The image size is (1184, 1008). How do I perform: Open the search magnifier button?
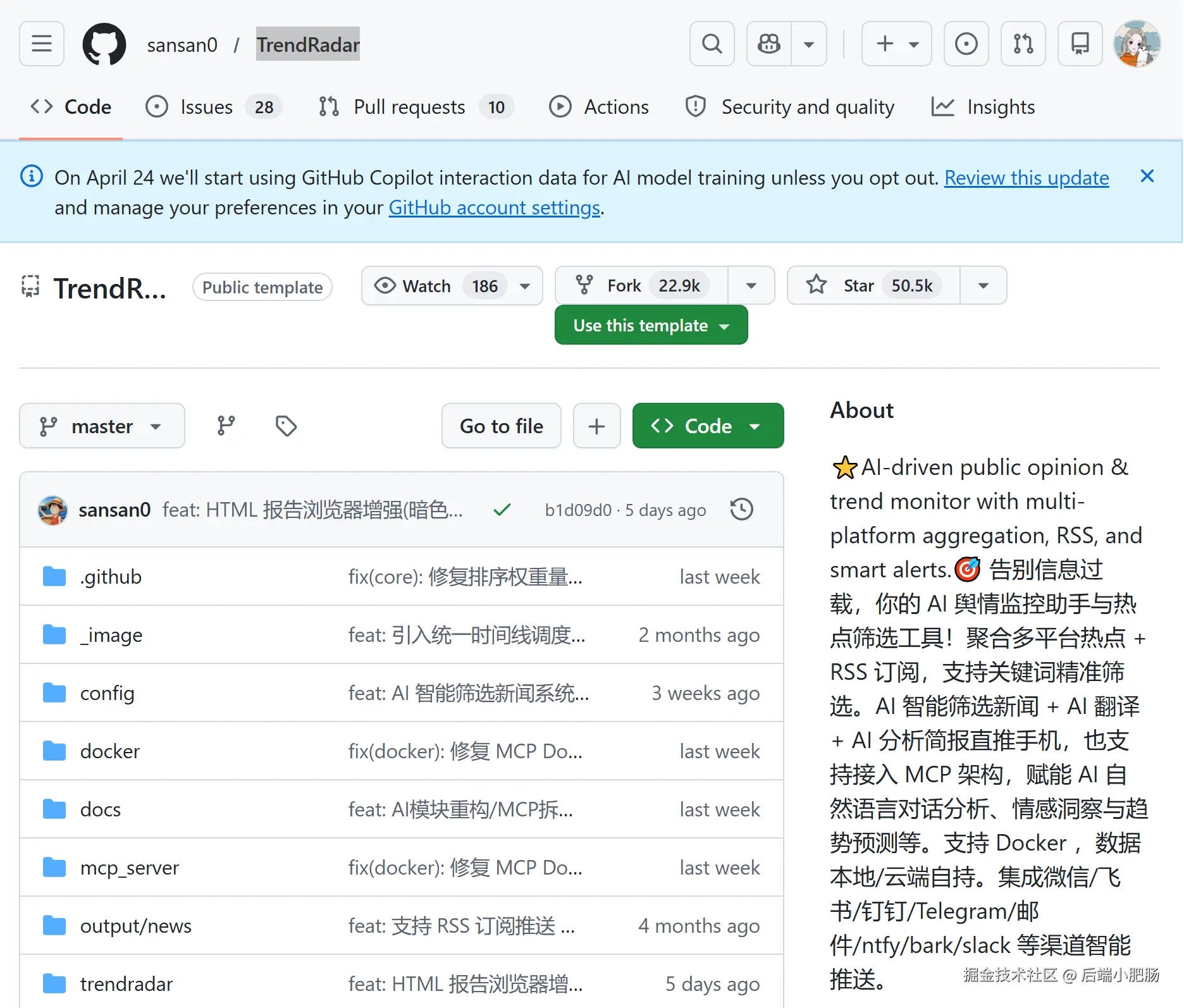[712, 44]
